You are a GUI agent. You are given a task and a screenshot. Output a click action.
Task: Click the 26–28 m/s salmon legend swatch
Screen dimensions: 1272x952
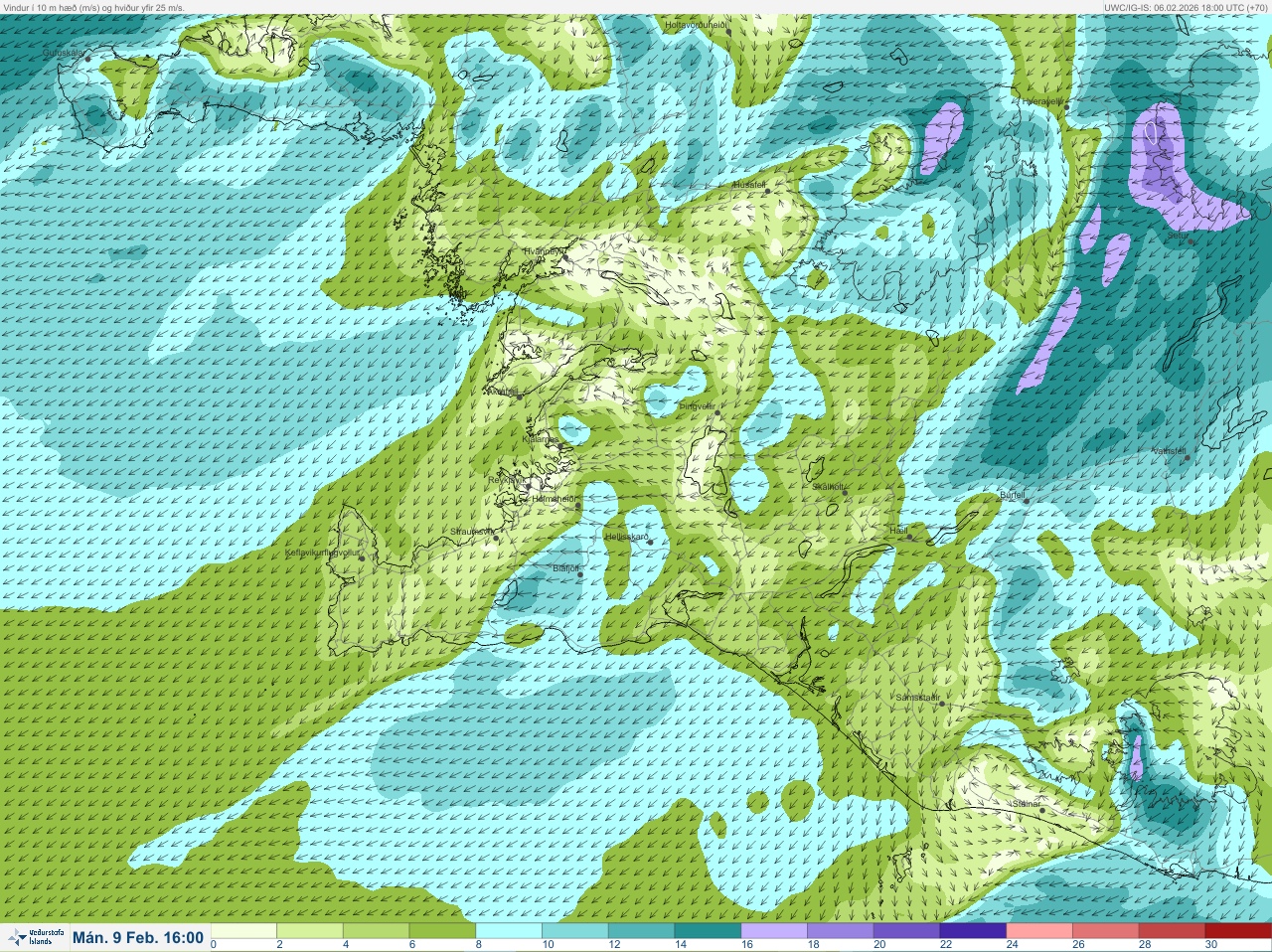1106,931
